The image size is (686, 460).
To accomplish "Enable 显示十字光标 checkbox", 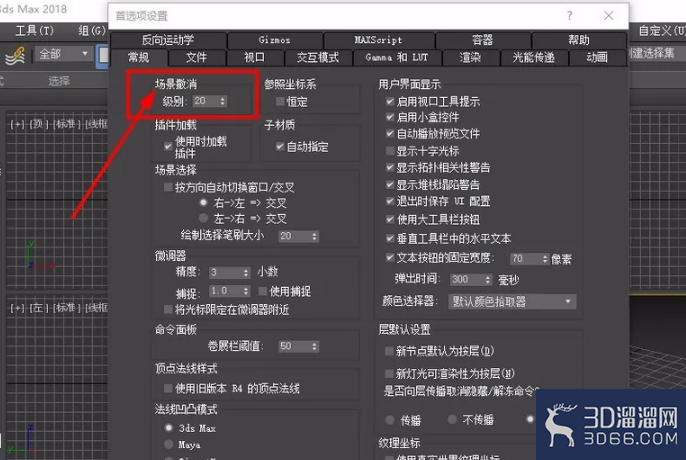I will point(390,151).
